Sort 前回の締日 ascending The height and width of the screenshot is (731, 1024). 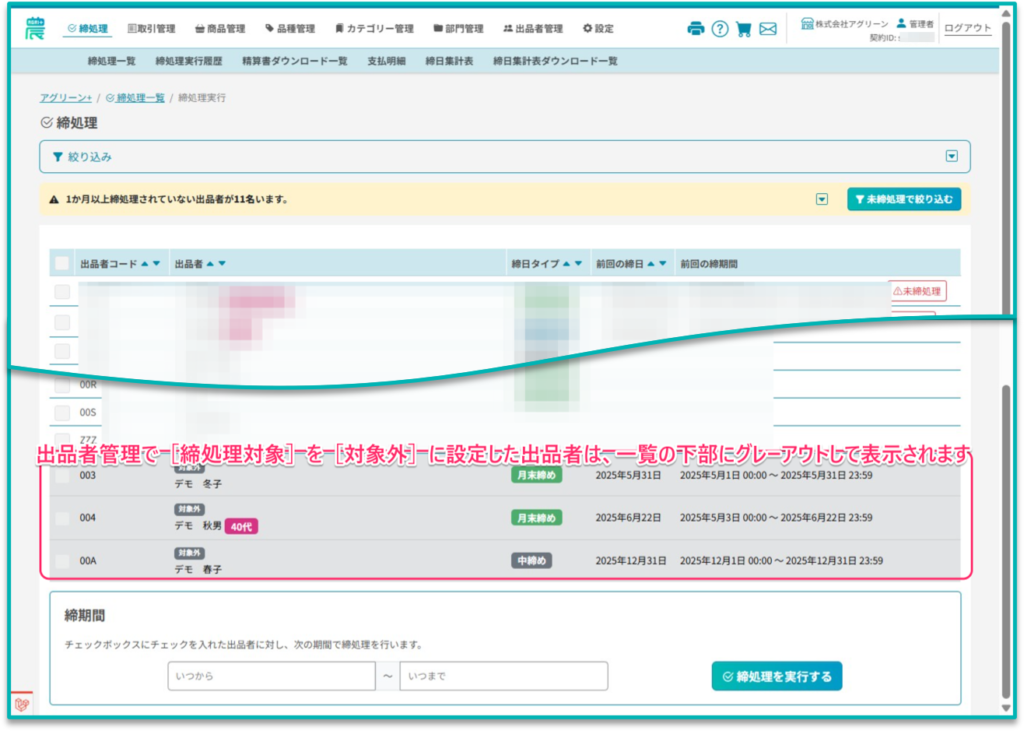point(650,263)
